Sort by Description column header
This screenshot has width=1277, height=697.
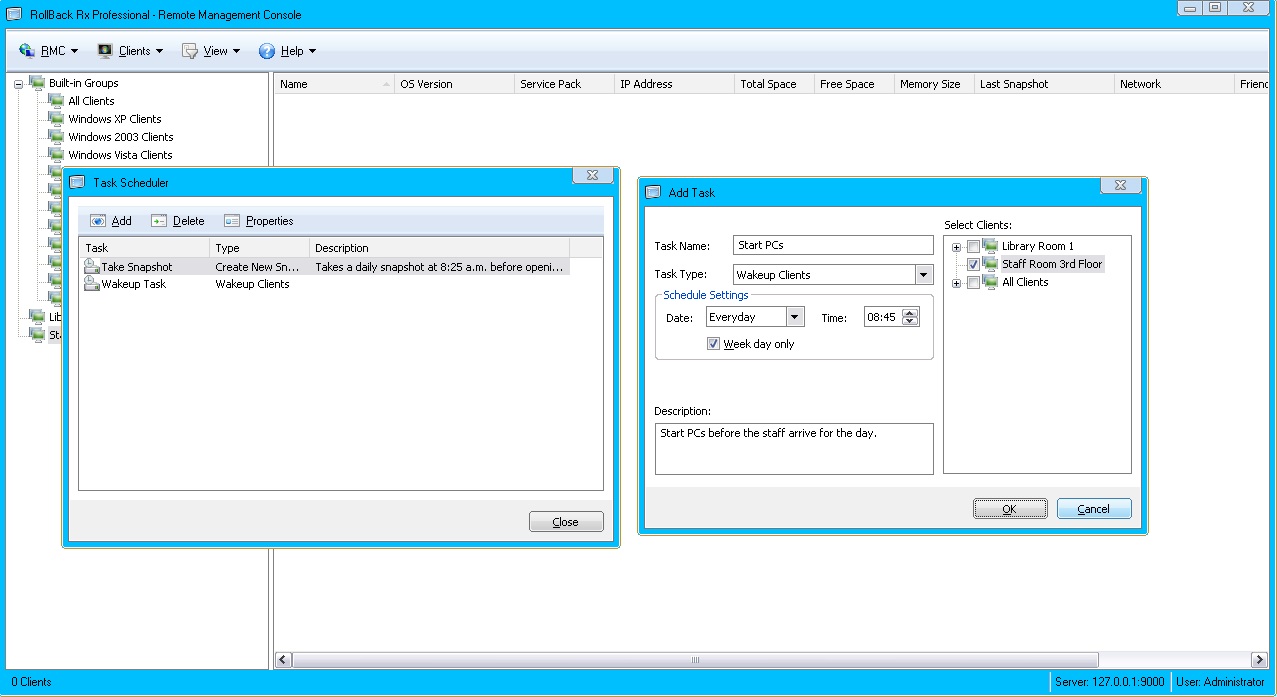click(x=440, y=248)
